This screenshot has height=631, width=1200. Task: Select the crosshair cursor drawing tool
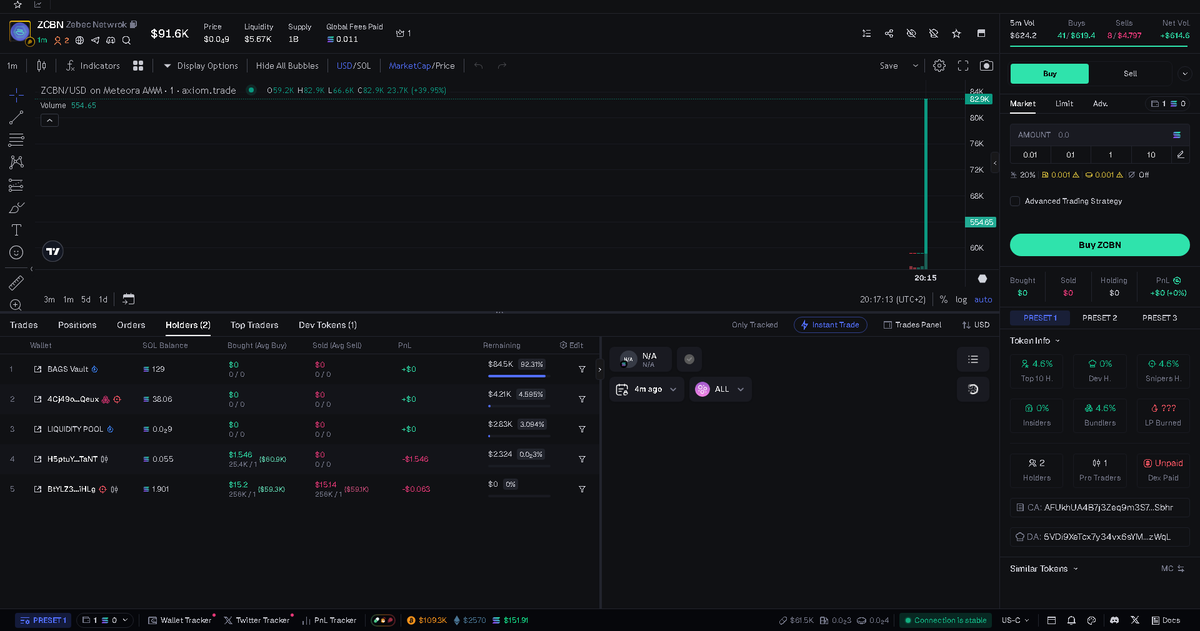pyautogui.click(x=16, y=95)
